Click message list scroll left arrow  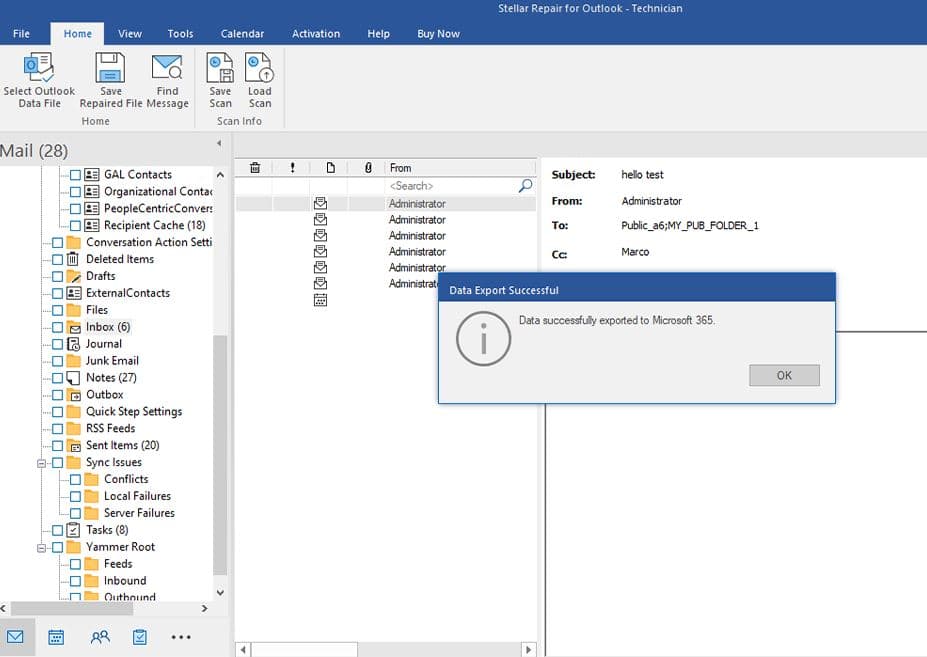(x=243, y=649)
